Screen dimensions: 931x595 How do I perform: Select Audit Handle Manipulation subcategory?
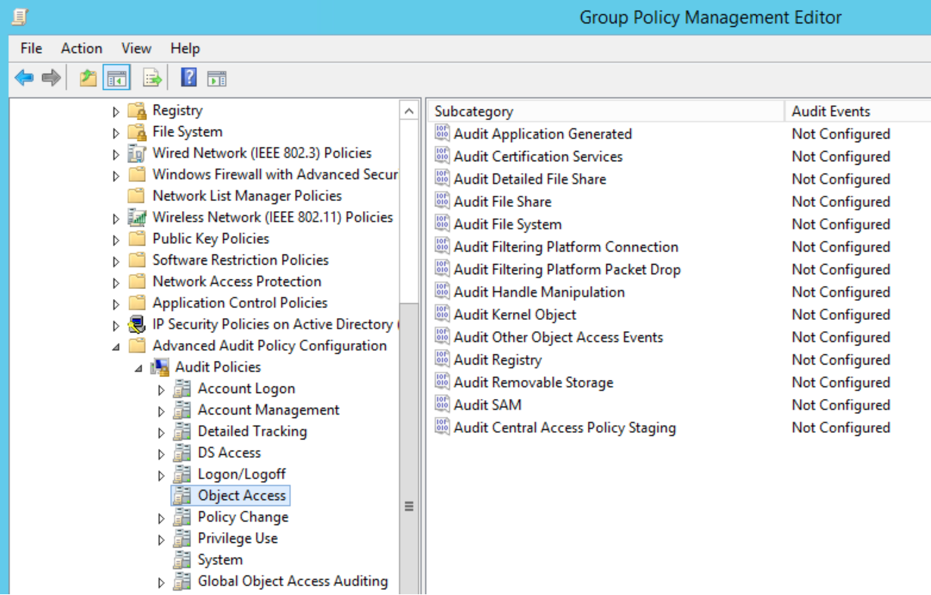[539, 292]
